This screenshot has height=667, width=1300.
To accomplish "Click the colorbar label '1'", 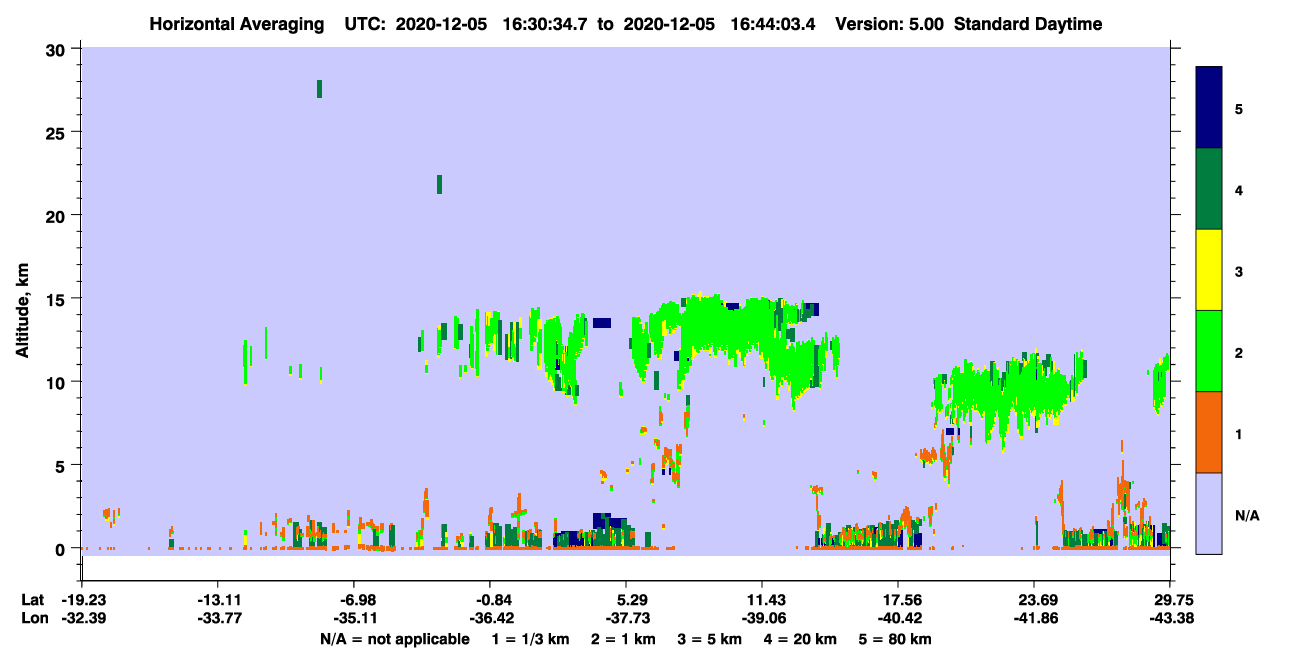I will pos(1239,432).
